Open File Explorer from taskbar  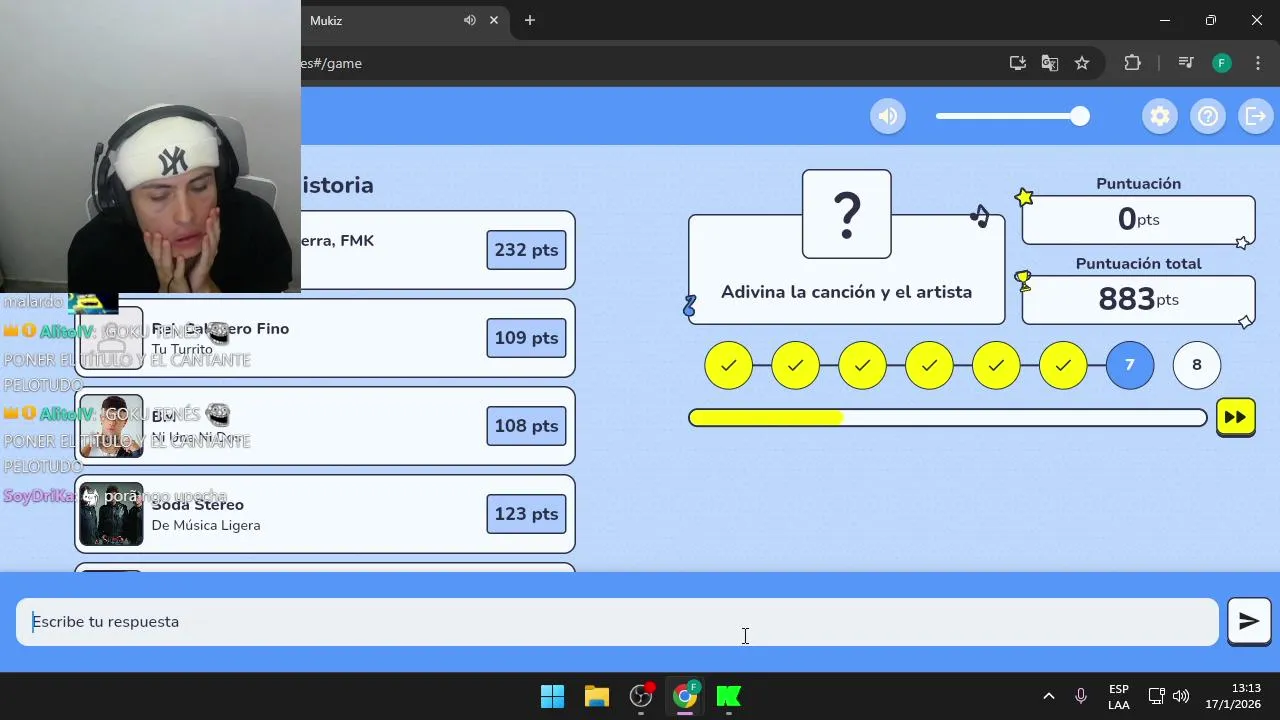[x=597, y=696]
